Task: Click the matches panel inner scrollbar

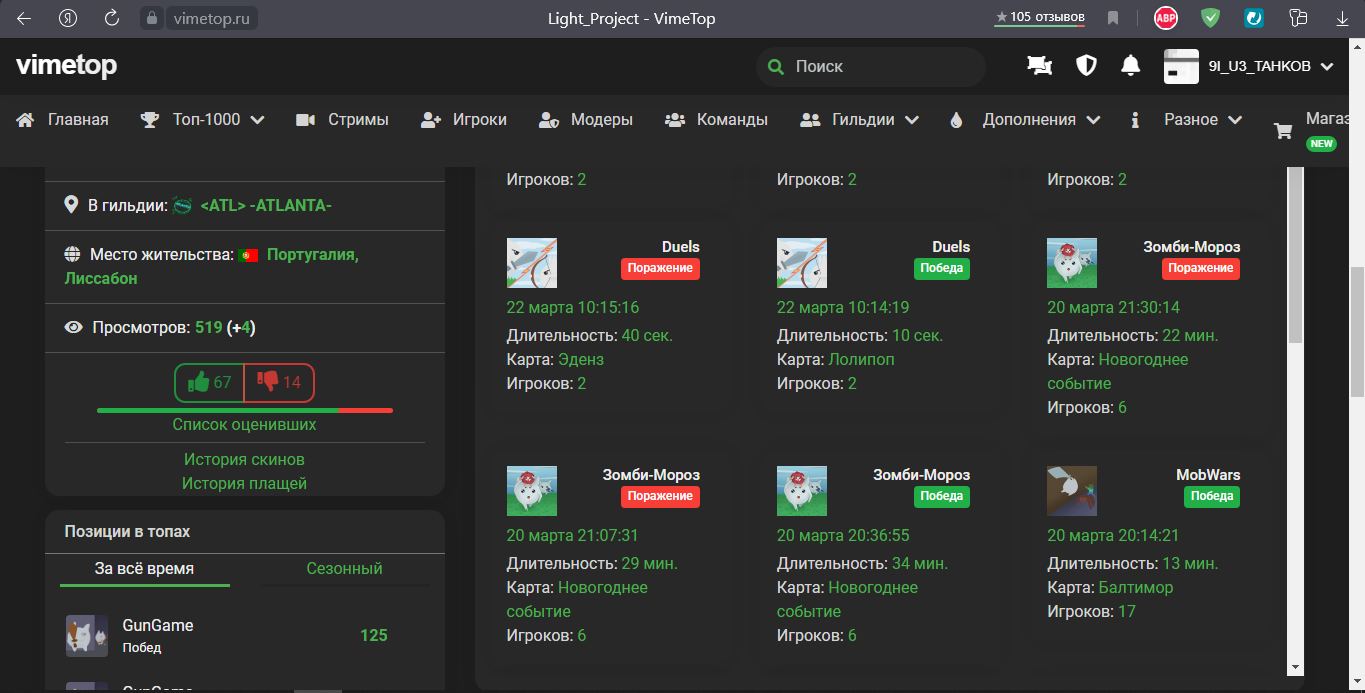Action: 1295,255
